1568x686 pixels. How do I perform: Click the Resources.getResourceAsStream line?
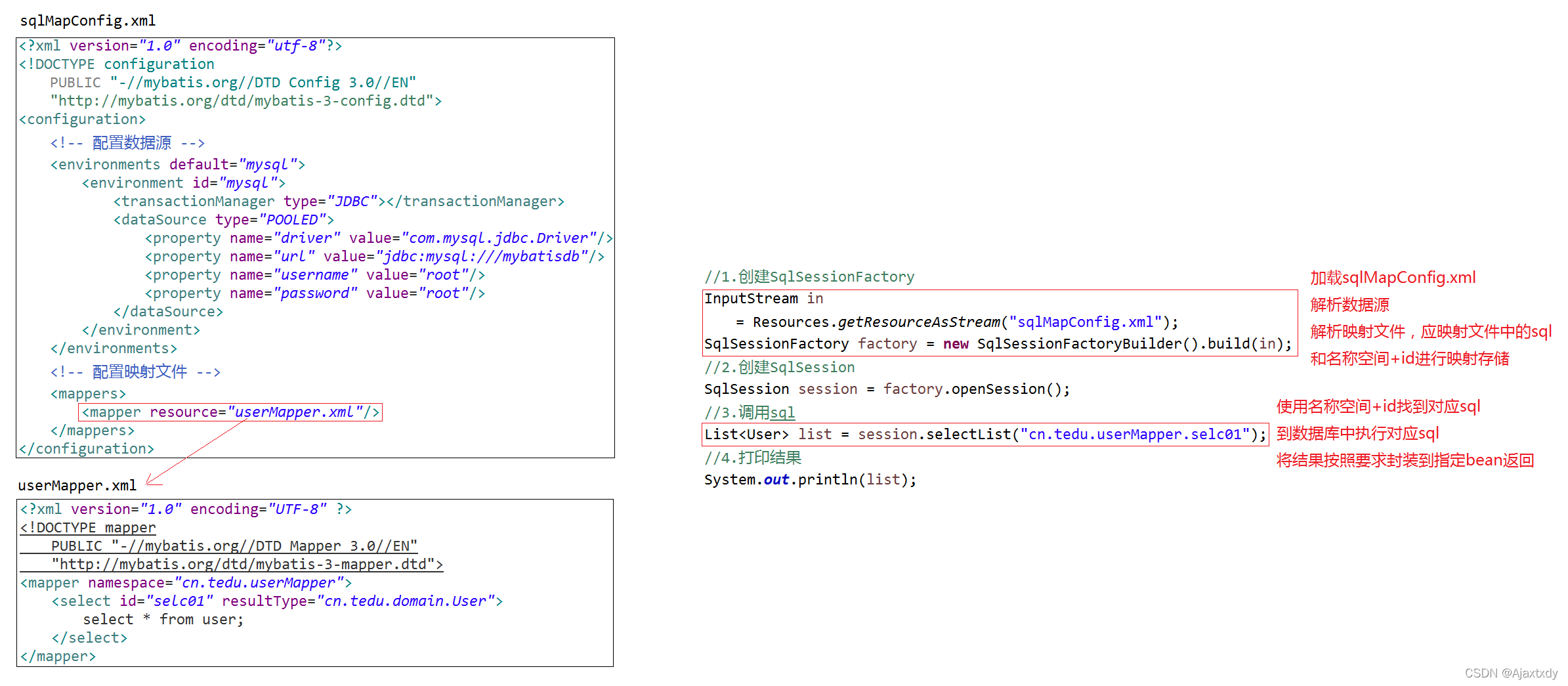click(x=958, y=322)
